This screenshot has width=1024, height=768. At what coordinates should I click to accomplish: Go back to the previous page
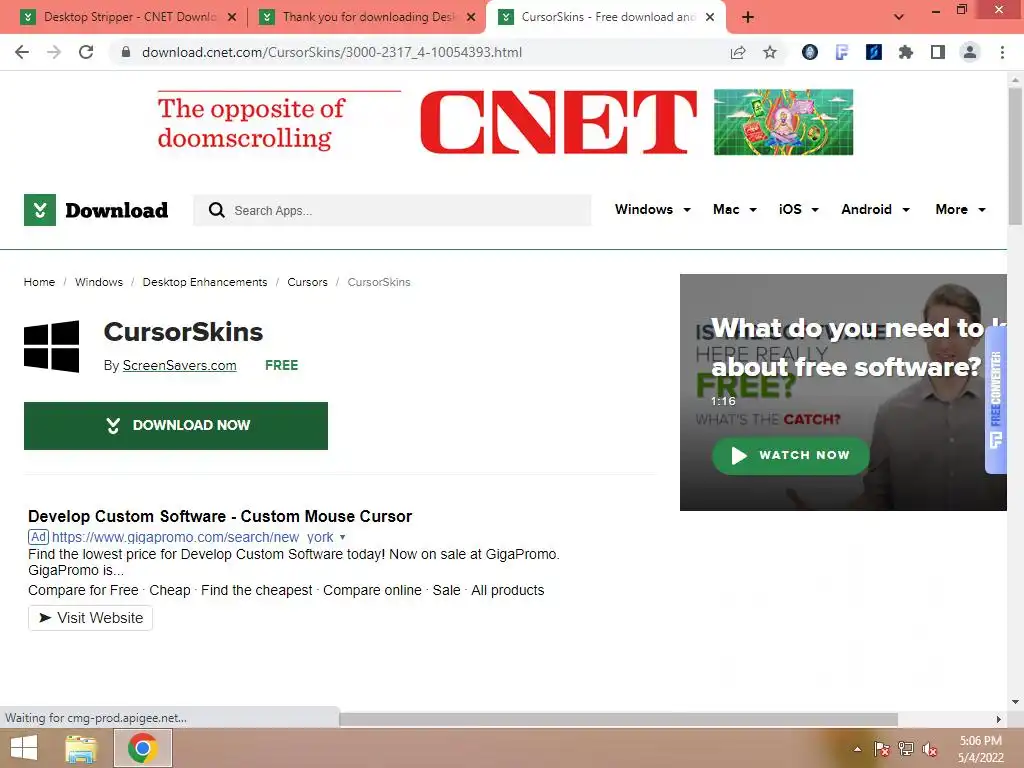tap(22, 52)
